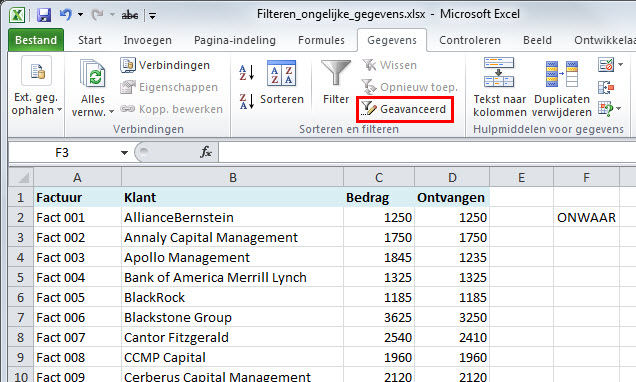
Task: Open the Bestand file tab
Action: tap(36, 40)
